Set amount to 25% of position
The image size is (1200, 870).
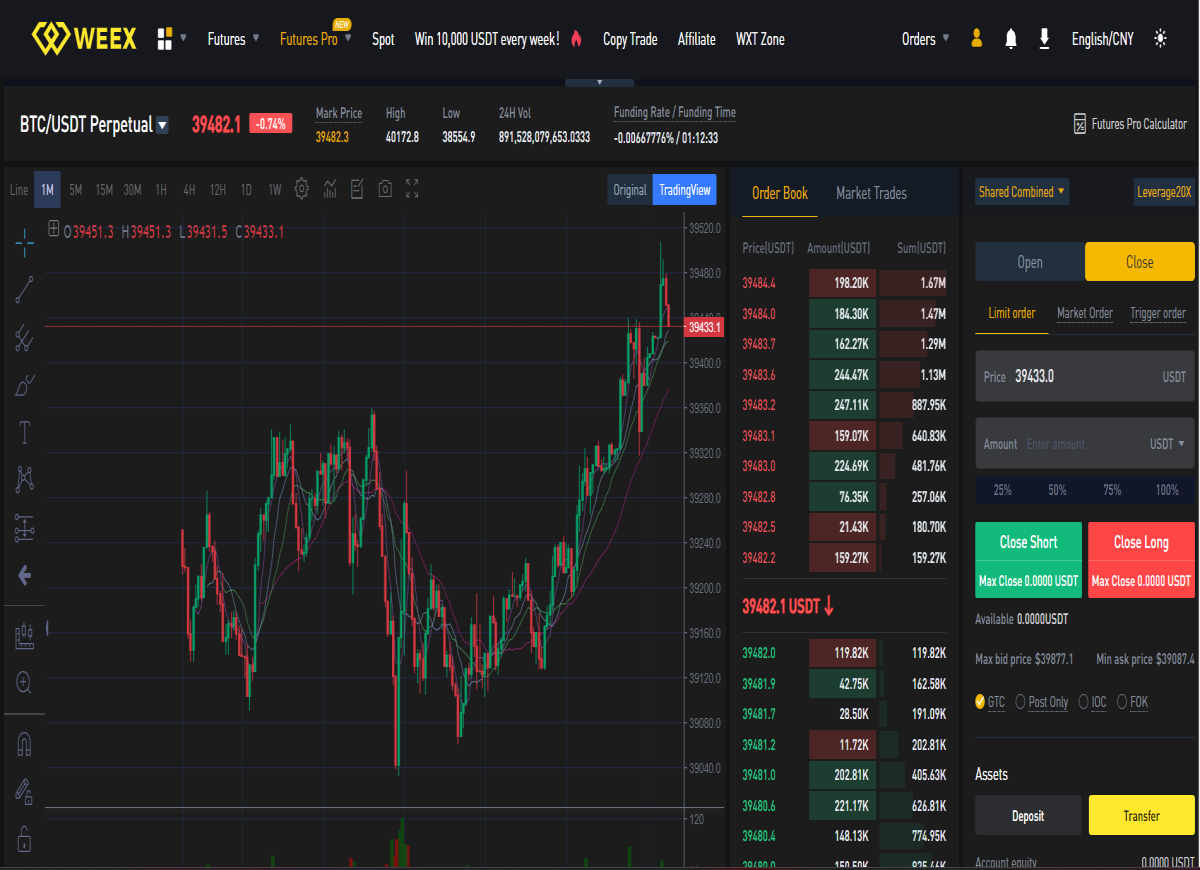point(1002,490)
